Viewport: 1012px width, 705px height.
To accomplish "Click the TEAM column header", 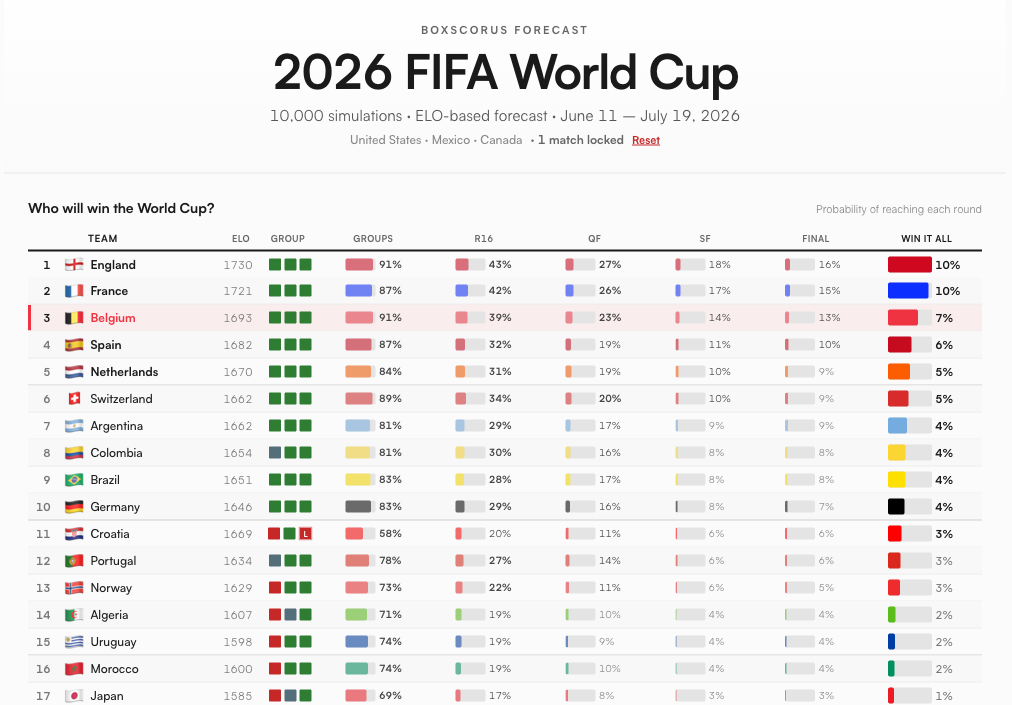I will click(x=102, y=238).
